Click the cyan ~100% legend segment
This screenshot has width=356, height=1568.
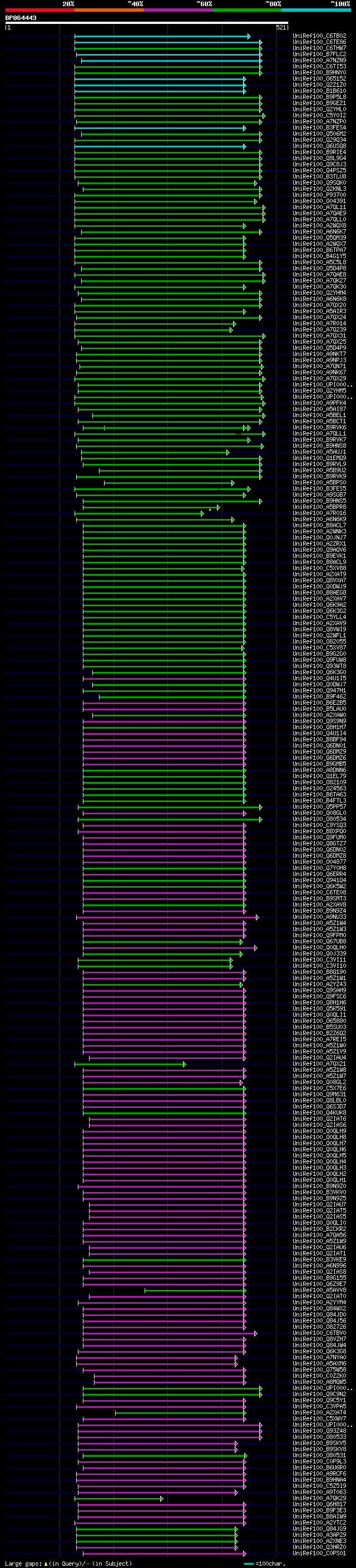[x=316, y=10]
